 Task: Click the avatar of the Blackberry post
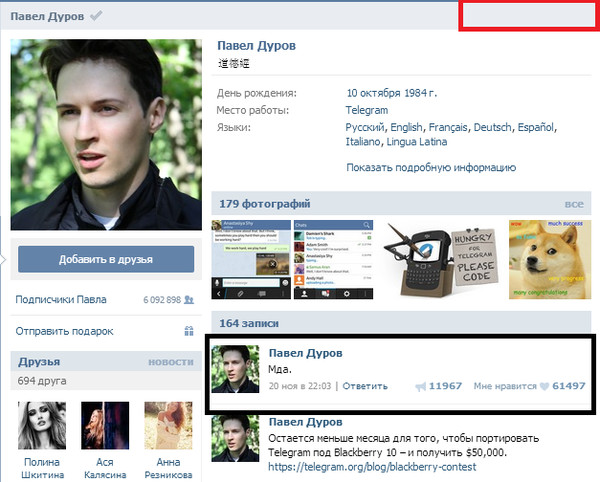point(235,438)
